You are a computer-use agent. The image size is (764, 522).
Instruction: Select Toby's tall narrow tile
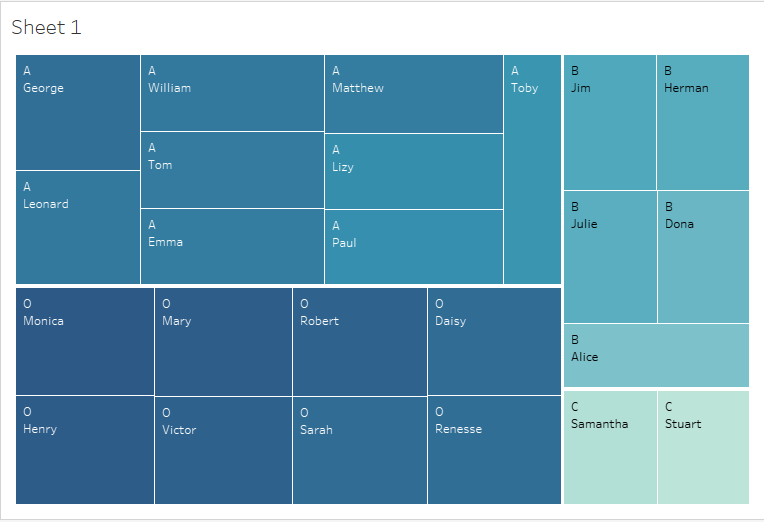(532, 169)
